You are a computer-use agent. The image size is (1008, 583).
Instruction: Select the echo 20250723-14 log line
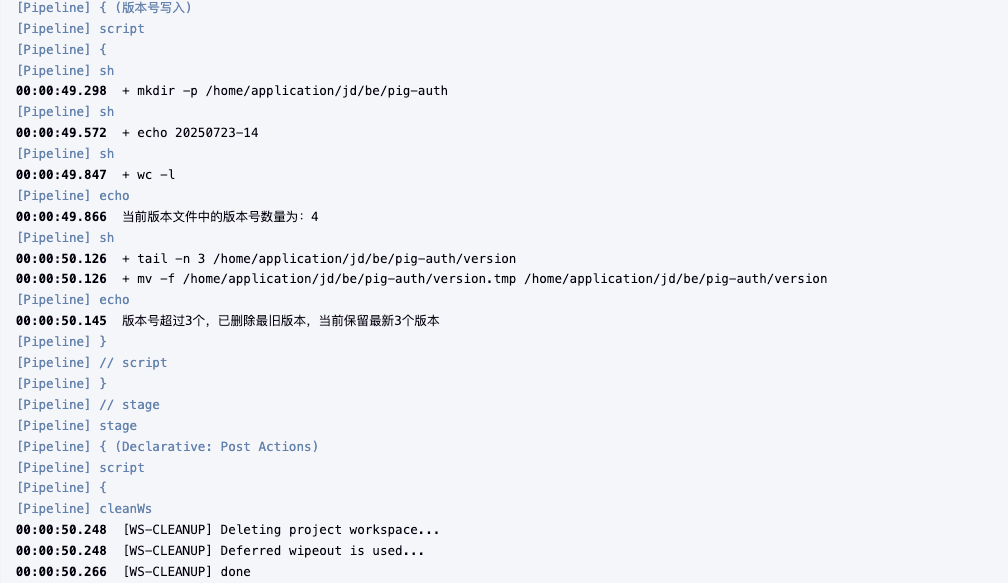point(190,133)
